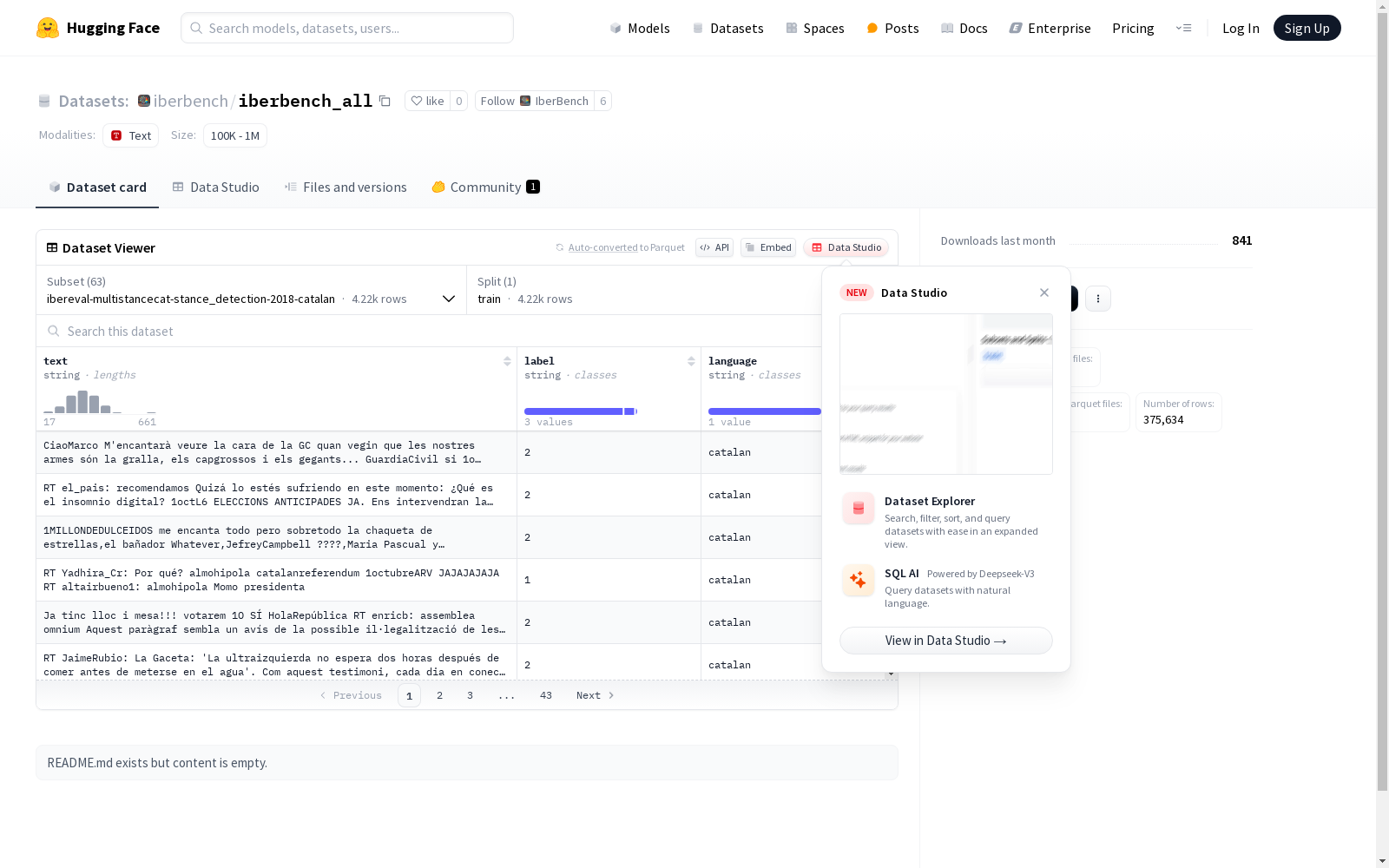The height and width of the screenshot is (868, 1389).
Task: Click the Hugging Face logo icon
Action: 48,28
